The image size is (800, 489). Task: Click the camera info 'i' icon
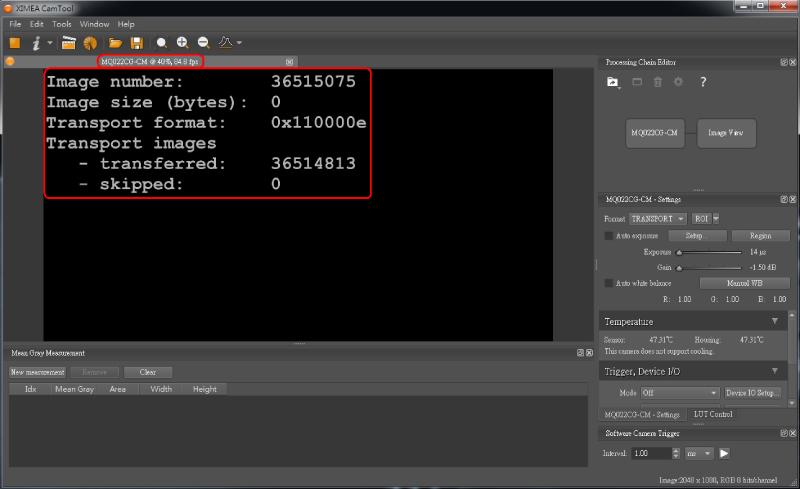click(x=37, y=43)
